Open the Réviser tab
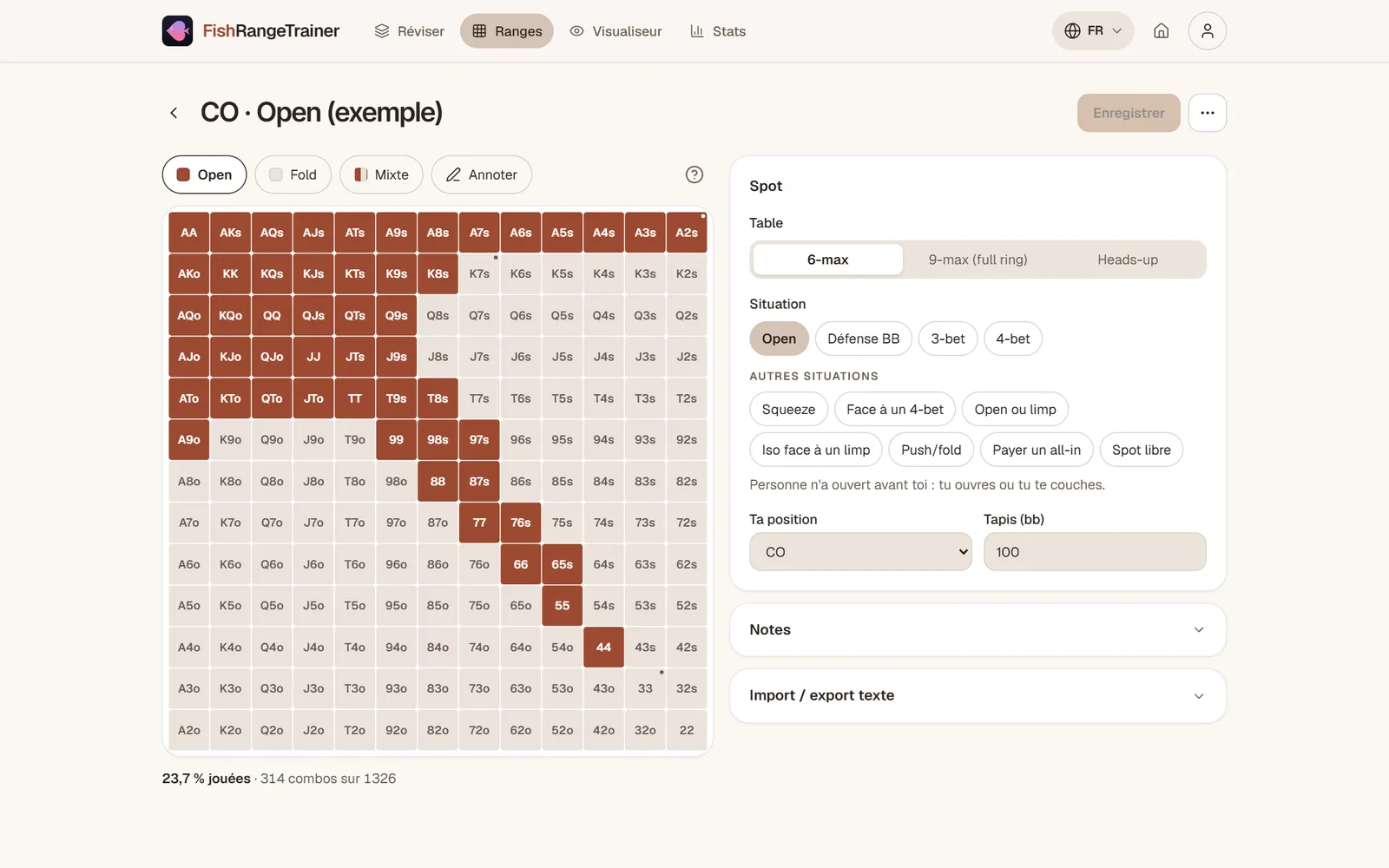The height and width of the screenshot is (868, 1389). 409,31
